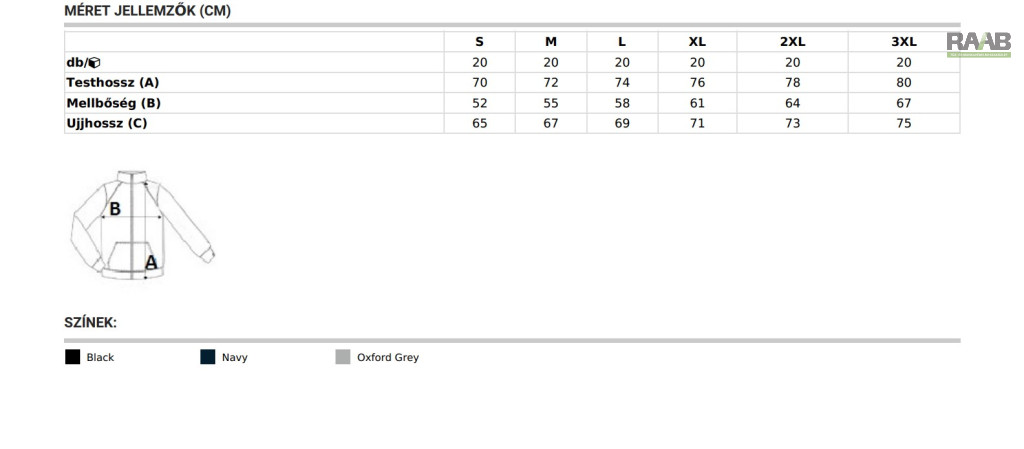Screen dimensions: 1024x449
Task: Click the jacket measurement diagram
Action: 142,225
